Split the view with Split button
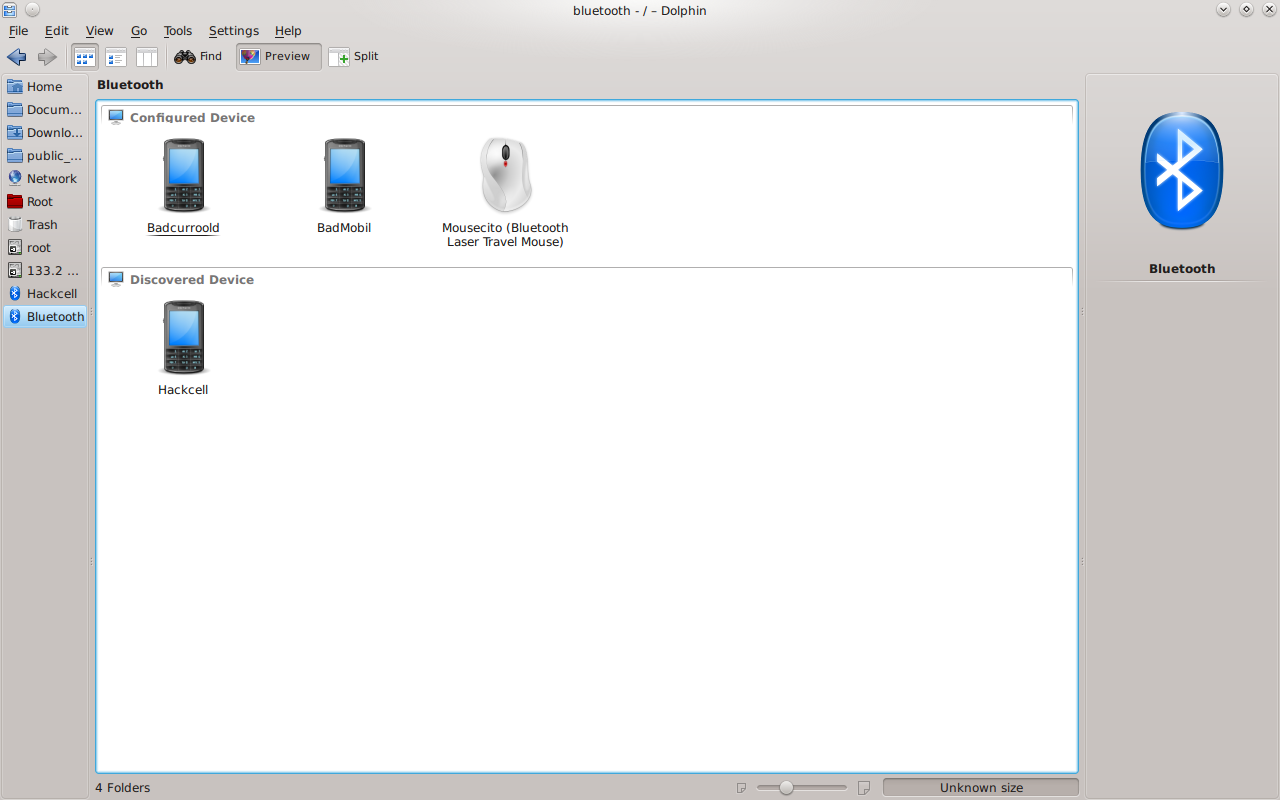This screenshot has width=1280, height=800. (354, 57)
